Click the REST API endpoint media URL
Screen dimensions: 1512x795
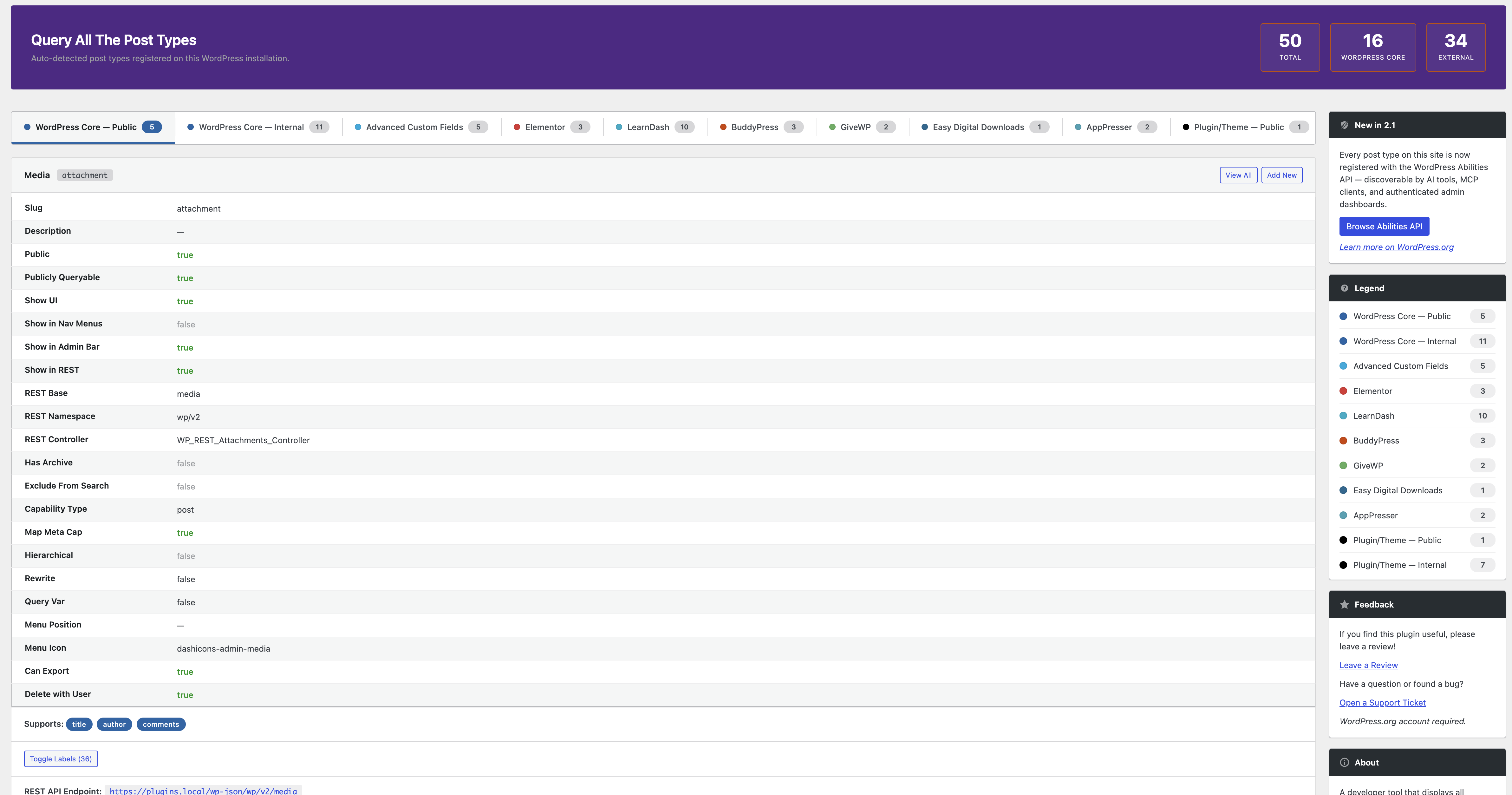(203, 790)
